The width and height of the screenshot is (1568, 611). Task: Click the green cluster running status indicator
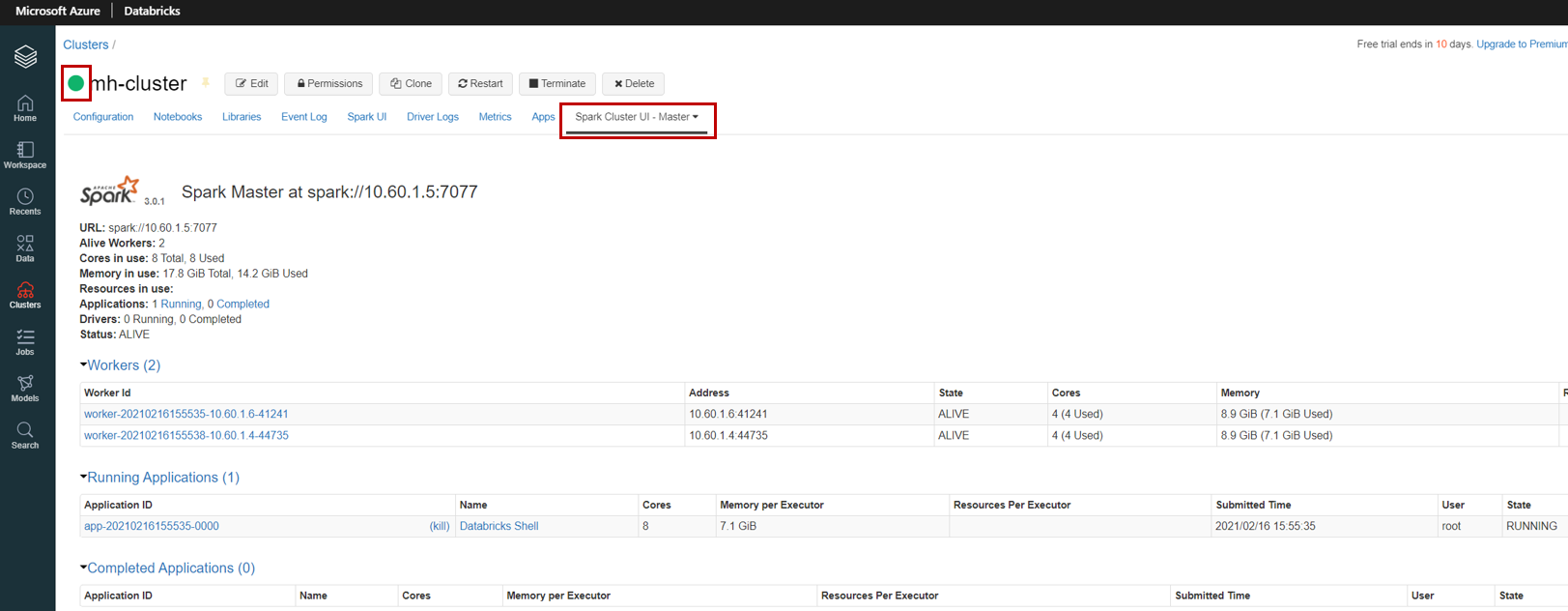pos(75,83)
